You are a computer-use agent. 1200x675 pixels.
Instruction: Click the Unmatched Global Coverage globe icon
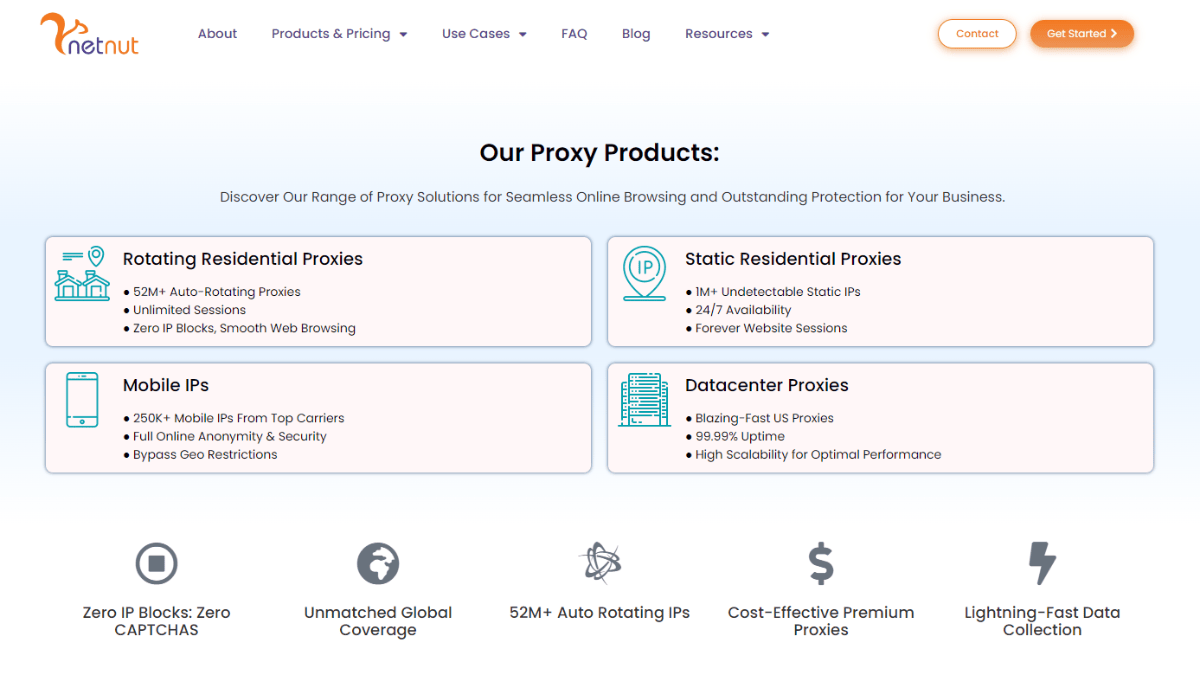pyautogui.click(x=378, y=564)
